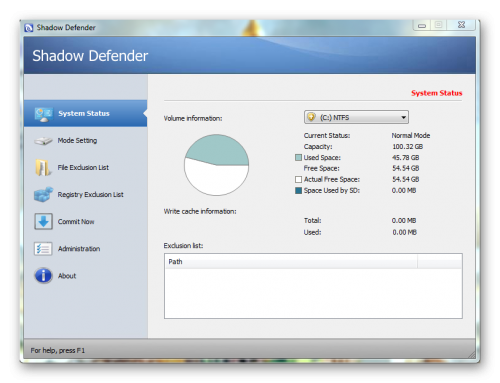Click the For help, press F1 status text
The image size is (500, 383).
(x=58, y=351)
